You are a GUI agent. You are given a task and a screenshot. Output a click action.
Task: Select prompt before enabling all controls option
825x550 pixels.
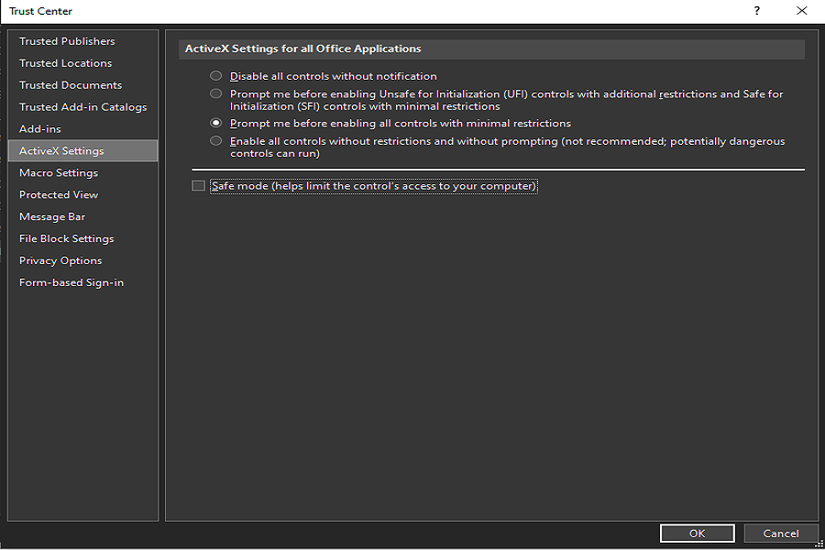tap(216, 123)
